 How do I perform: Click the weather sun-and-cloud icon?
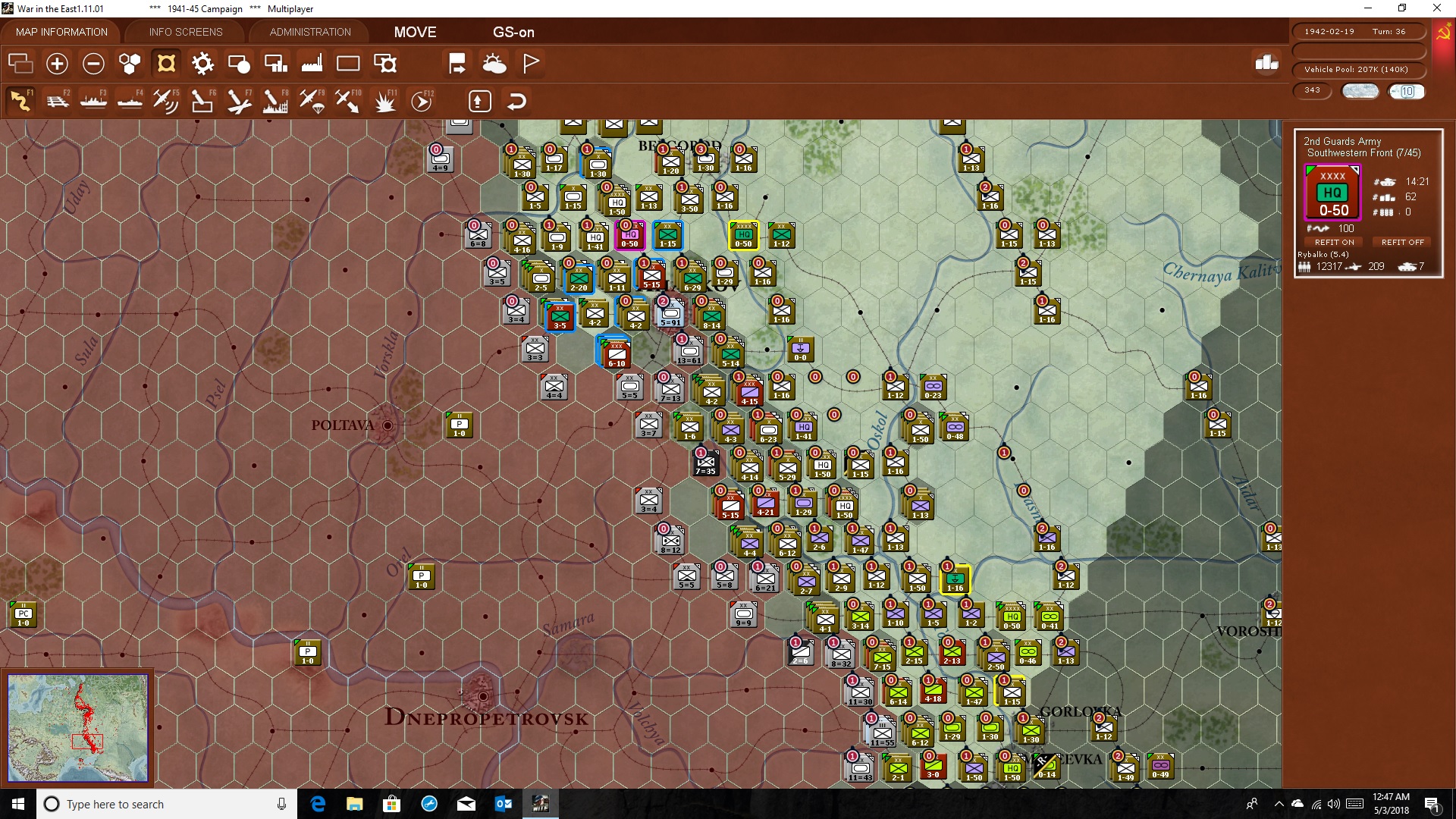pyautogui.click(x=494, y=64)
